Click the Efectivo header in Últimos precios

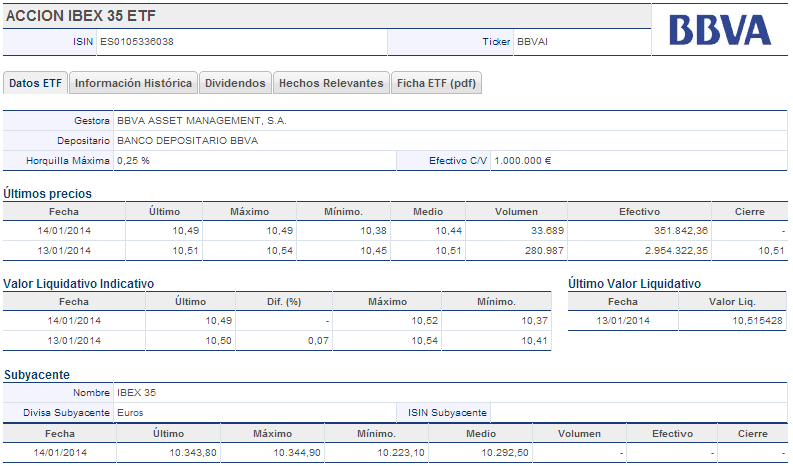639,211
